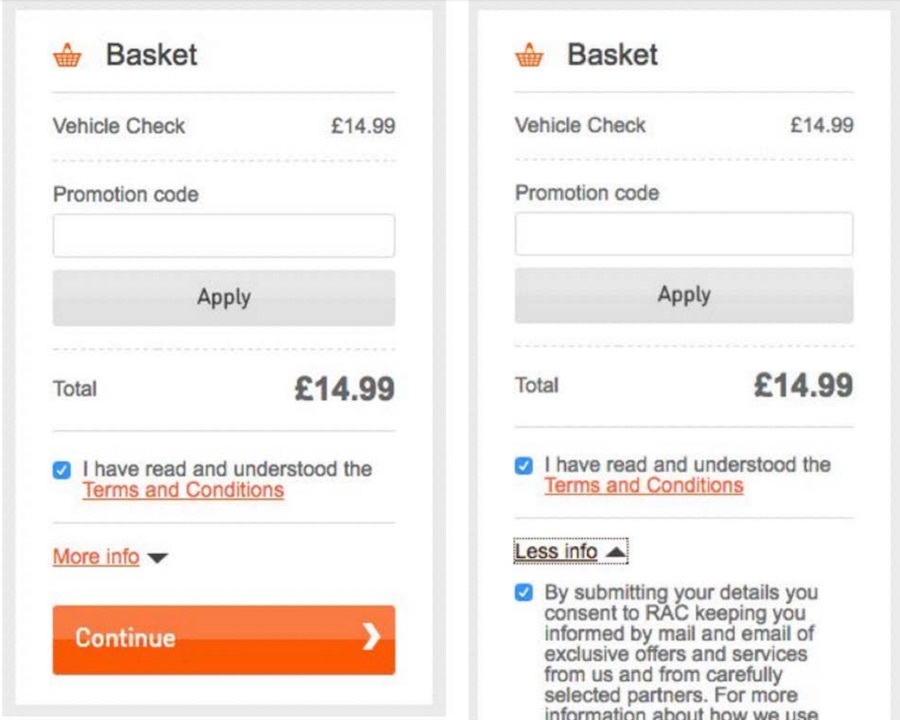Apply promotion code in right basket
This screenshot has height=720, width=900.
(684, 295)
